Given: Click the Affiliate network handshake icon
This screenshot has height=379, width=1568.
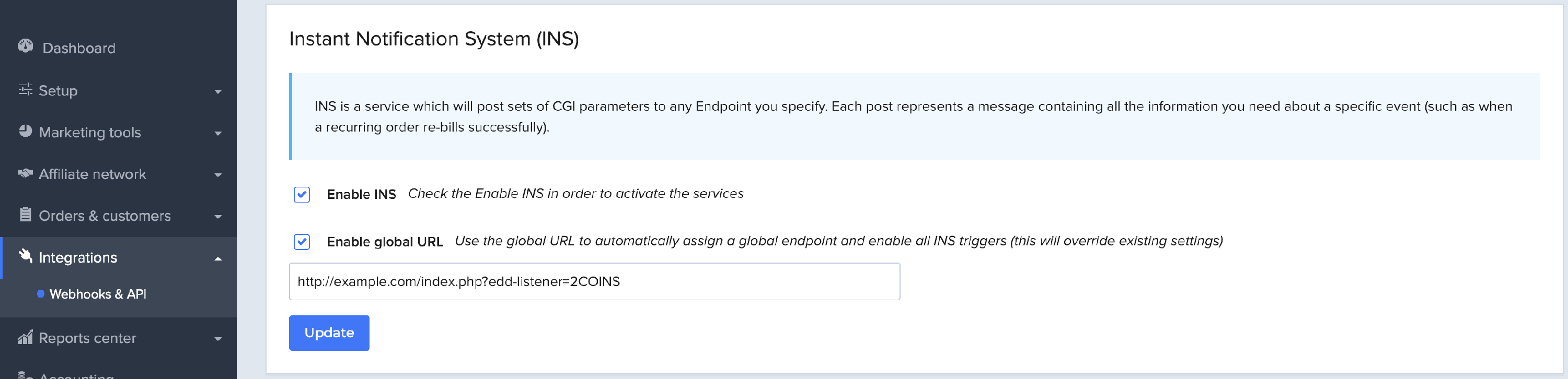Looking at the screenshot, I should click(25, 173).
